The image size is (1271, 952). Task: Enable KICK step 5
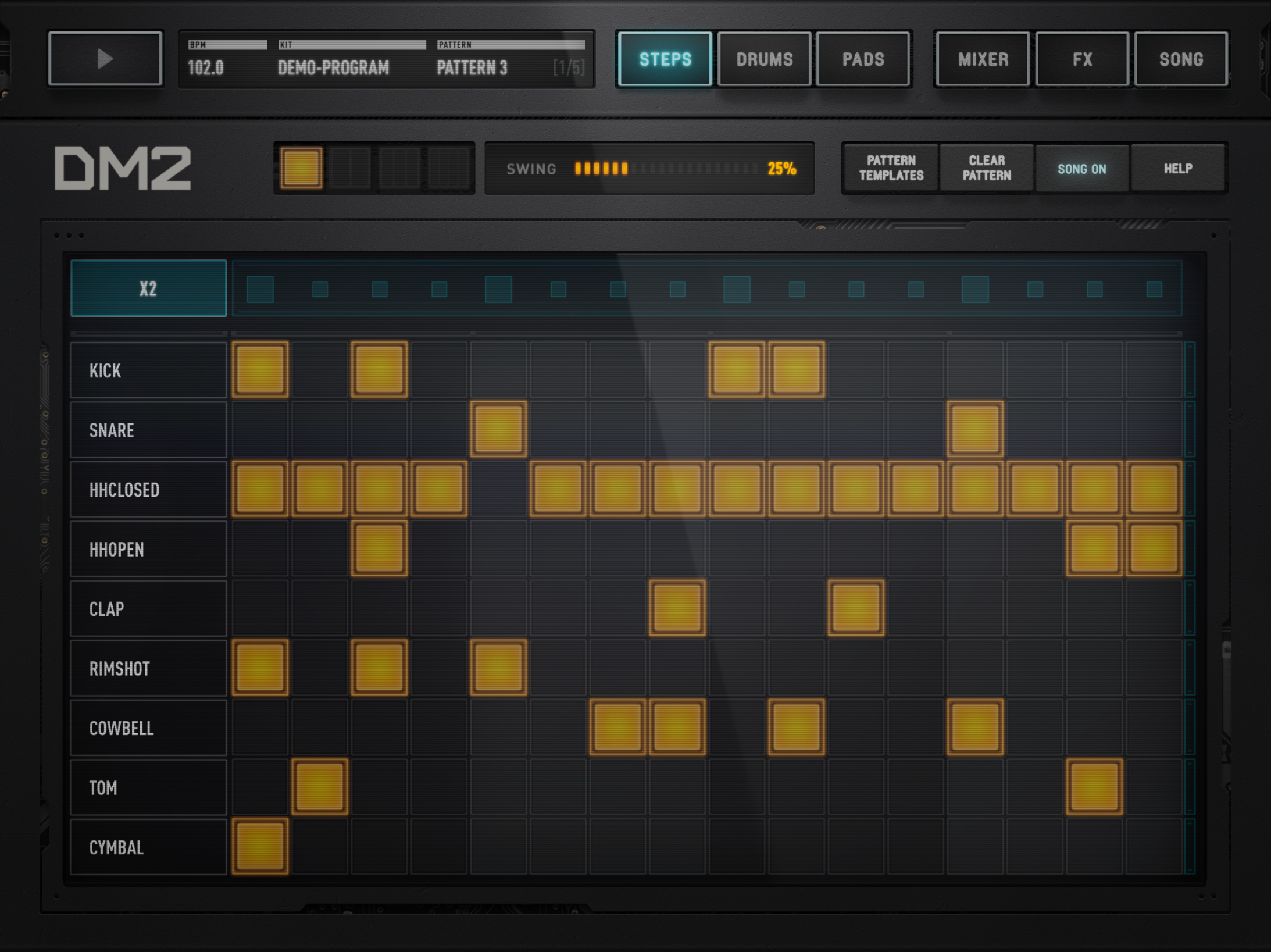[x=498, y=370]
